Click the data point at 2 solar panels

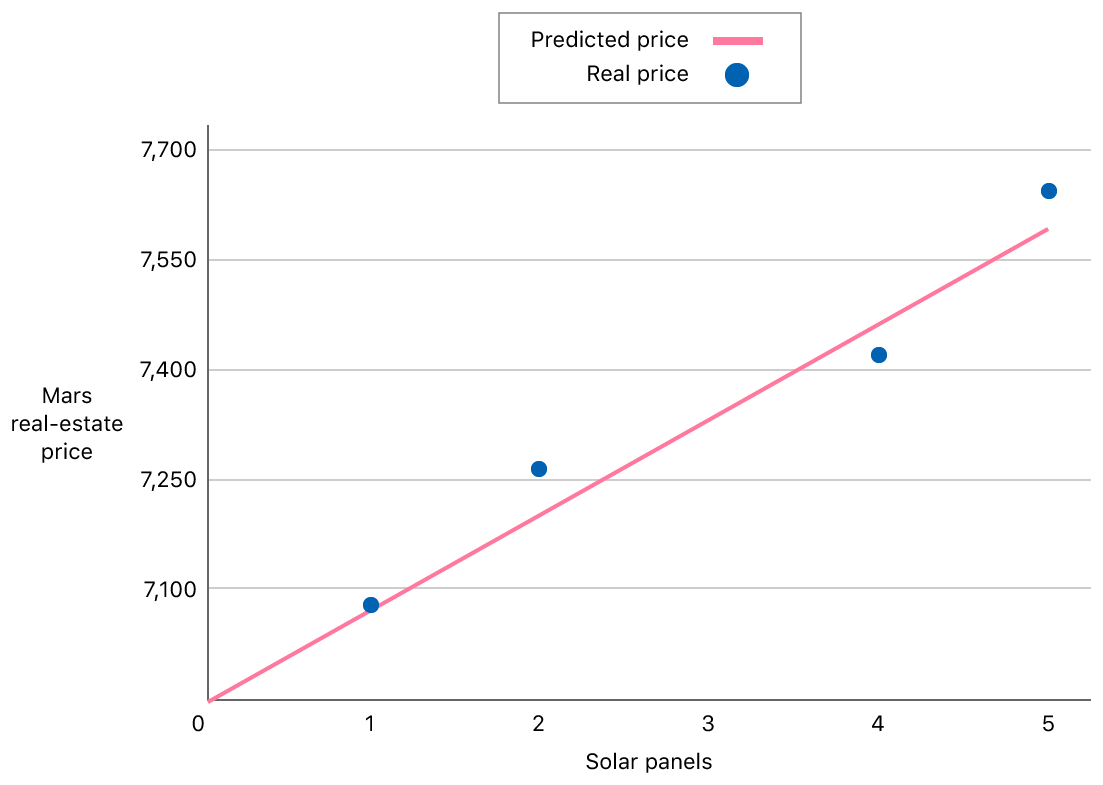tap(539, 469)
